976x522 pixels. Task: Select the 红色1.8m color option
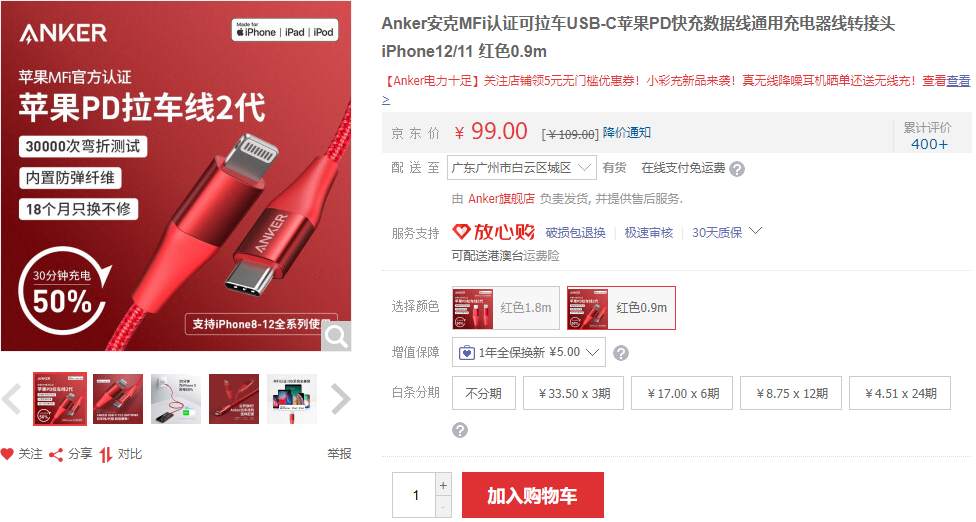click(x=506, y=308)
